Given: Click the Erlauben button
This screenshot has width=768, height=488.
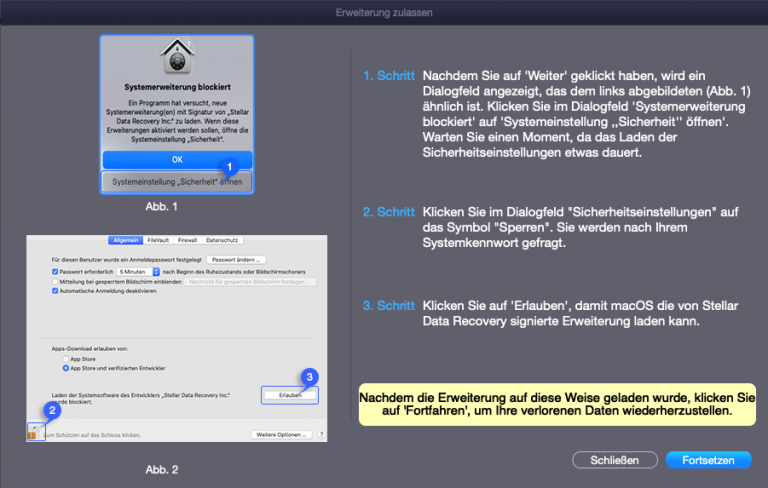Looking at the screenshot, I should (x=291, y=396).
